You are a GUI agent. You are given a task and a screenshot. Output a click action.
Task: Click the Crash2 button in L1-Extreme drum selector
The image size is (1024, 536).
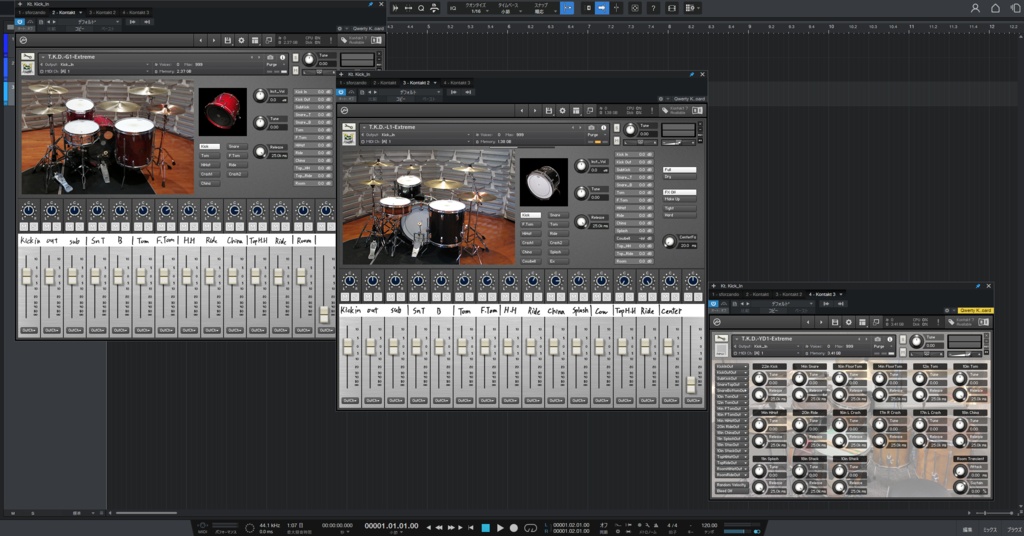[x=558, y=242]
